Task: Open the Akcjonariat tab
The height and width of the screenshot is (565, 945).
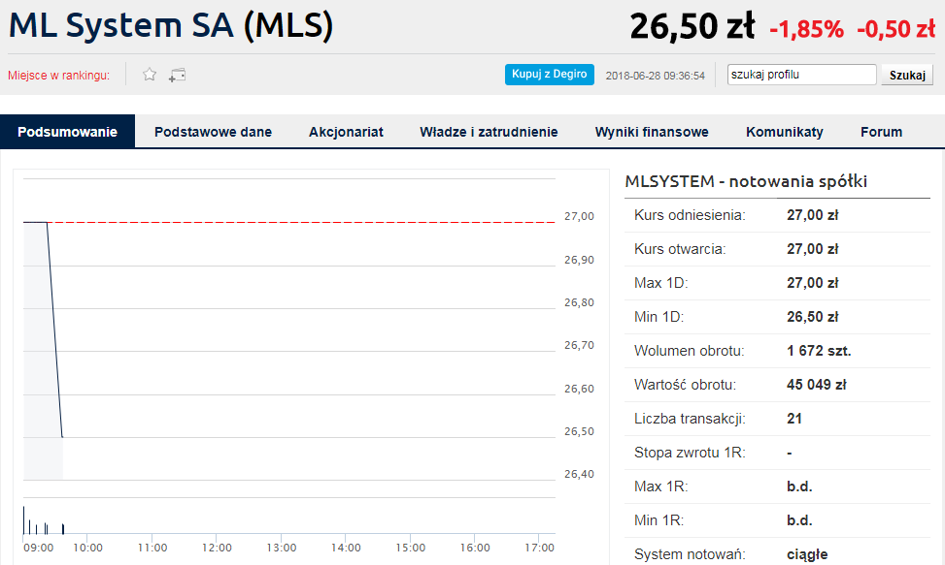Action: 346,131
